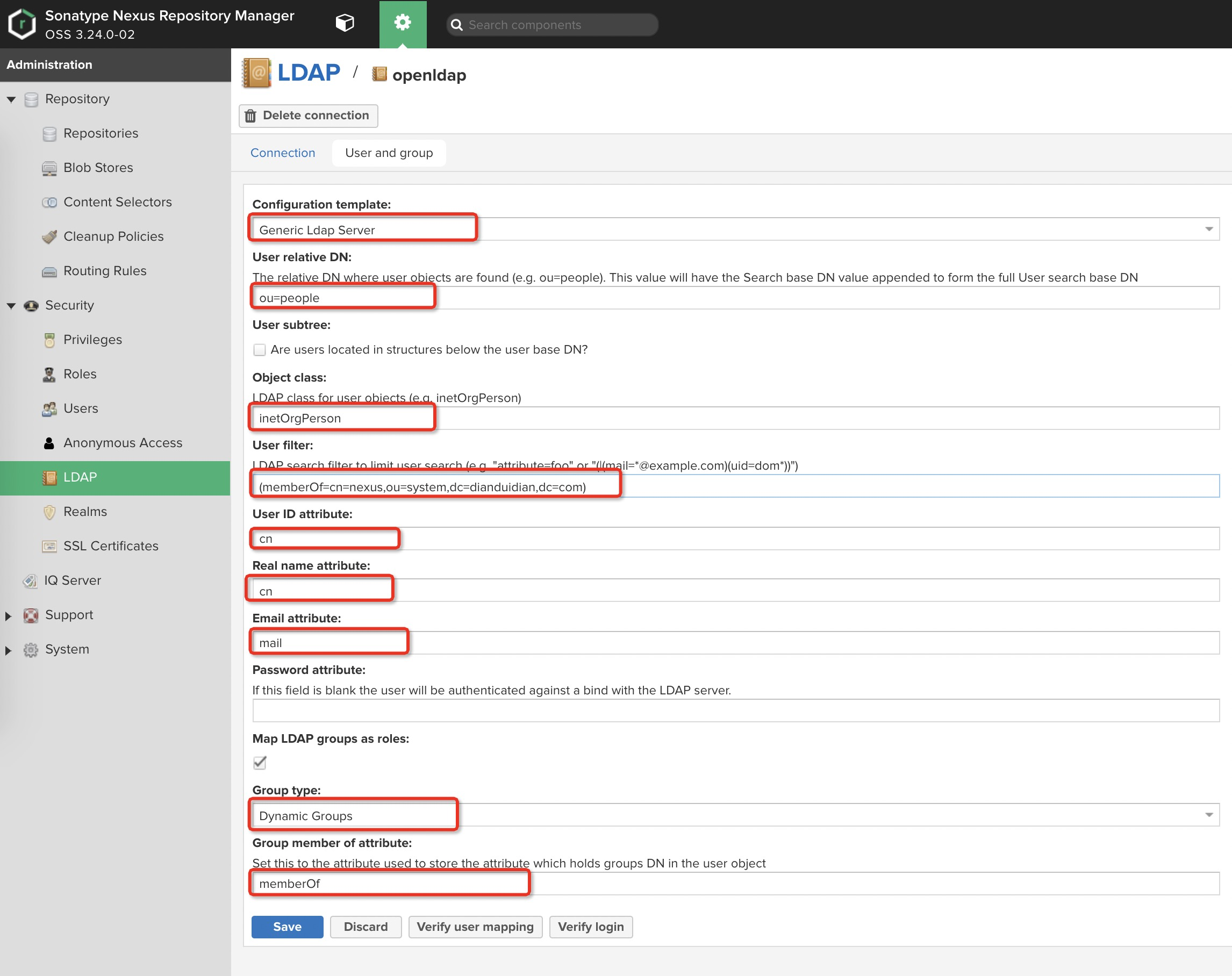Collapse the Repository tree section
The height and width of the screenshot is (976, 1232).
(11, 99)
